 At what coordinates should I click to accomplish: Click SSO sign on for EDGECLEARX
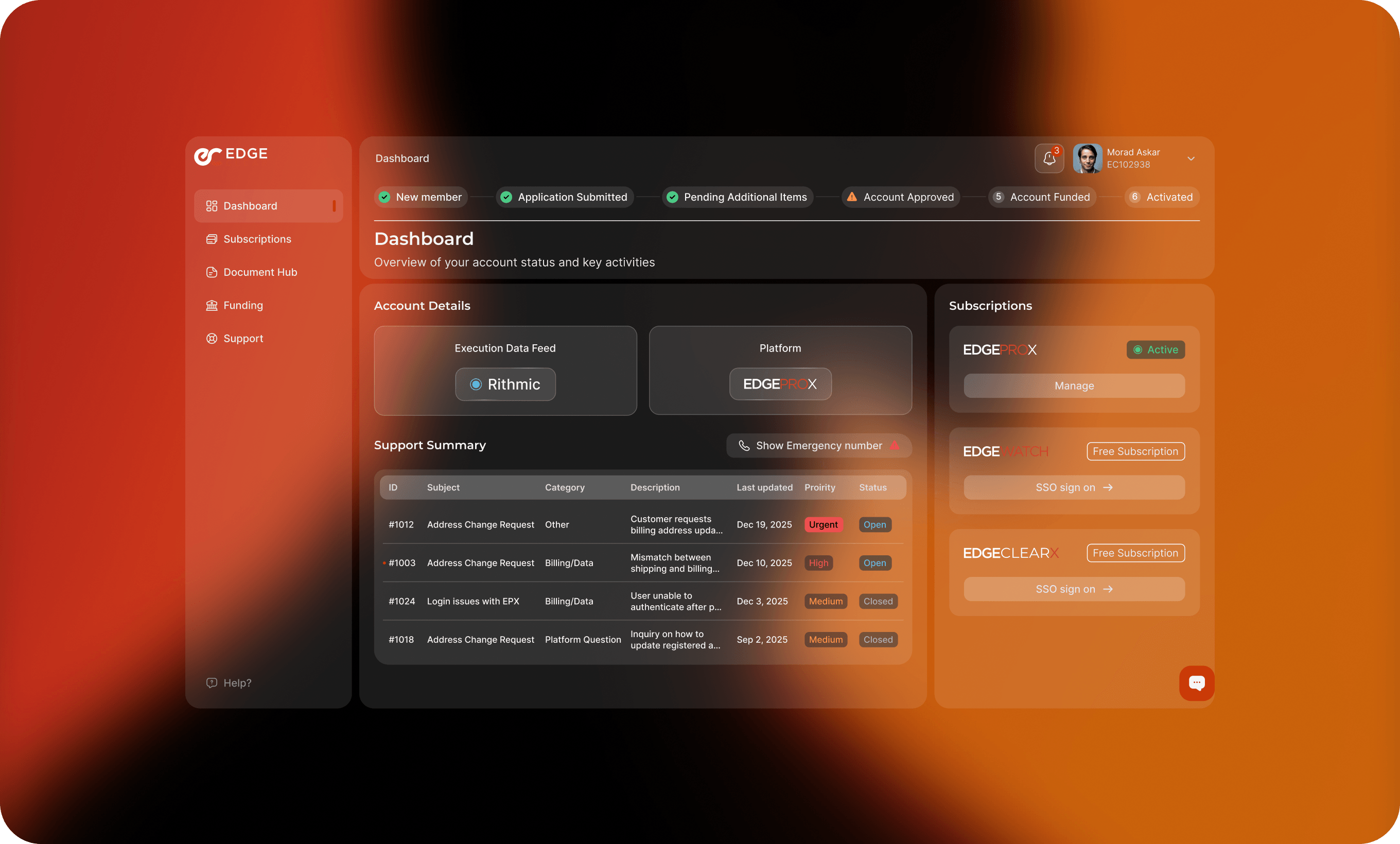click(x=1074, y=589)
